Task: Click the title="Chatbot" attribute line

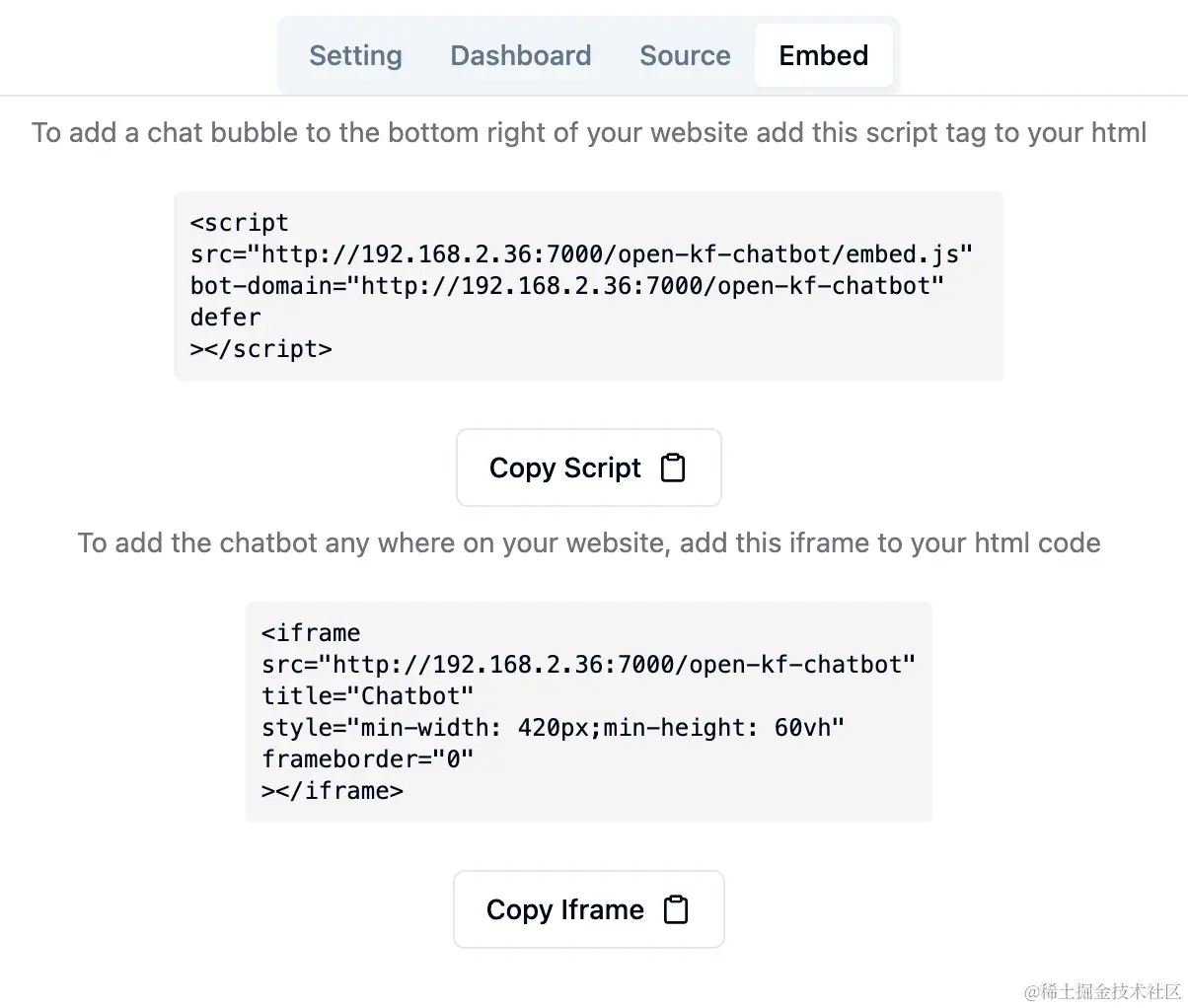Action: coord(367,696)
